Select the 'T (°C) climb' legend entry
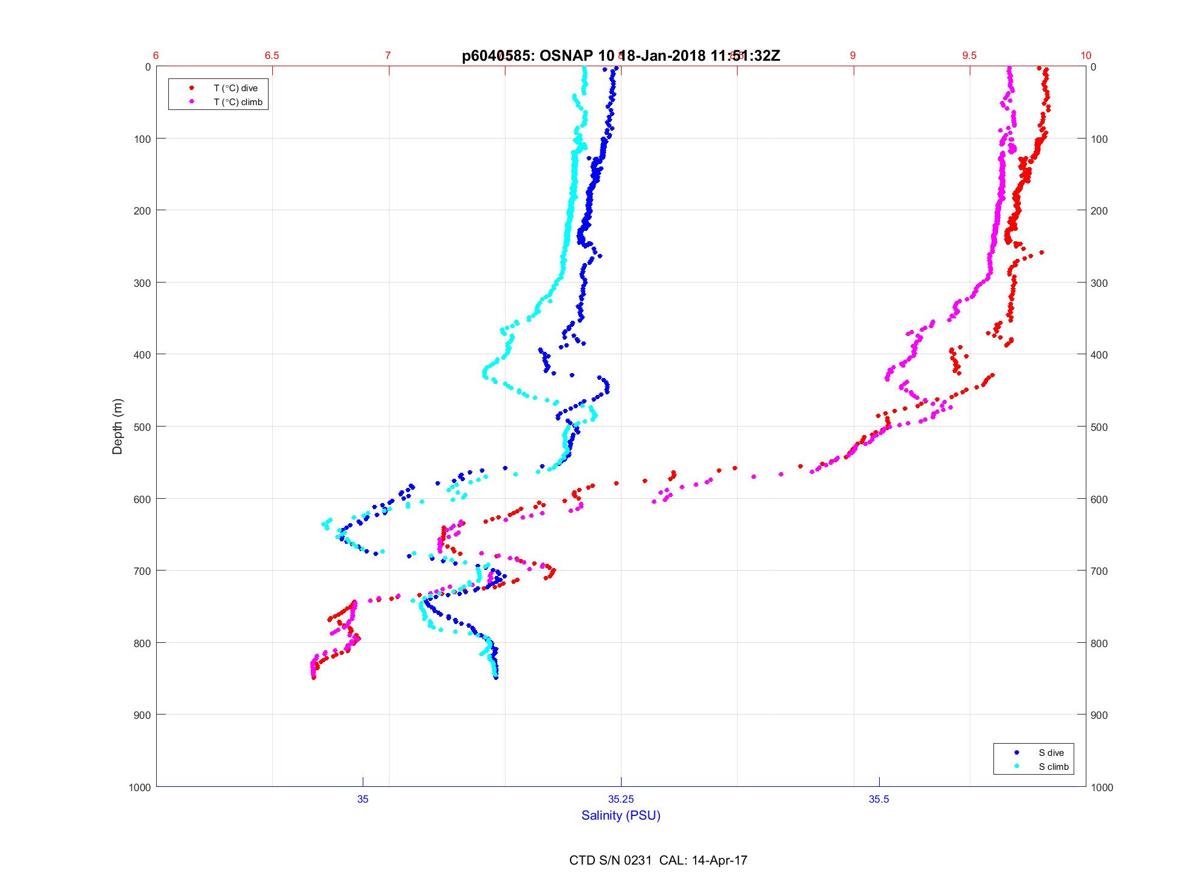Screen dimensions: 1200x885 click(238, 102)
